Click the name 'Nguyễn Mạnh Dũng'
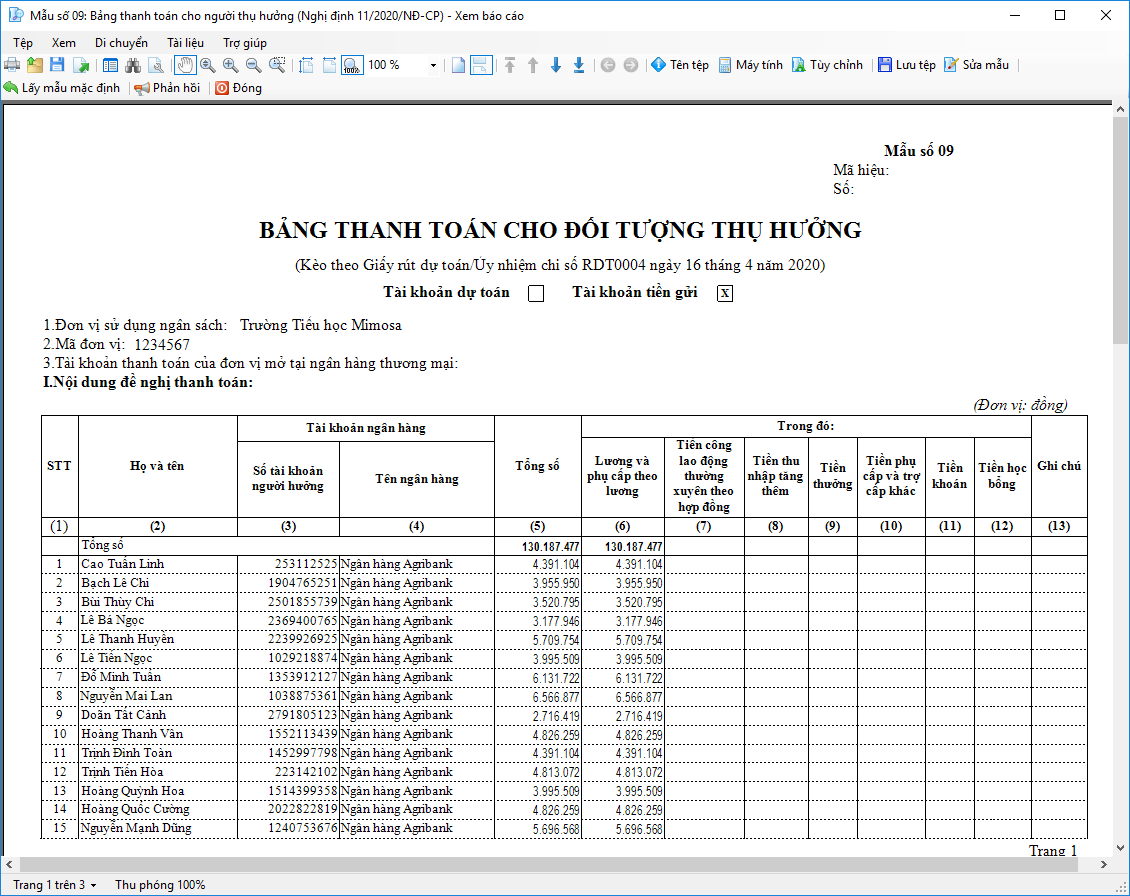 tap(136, 828)
